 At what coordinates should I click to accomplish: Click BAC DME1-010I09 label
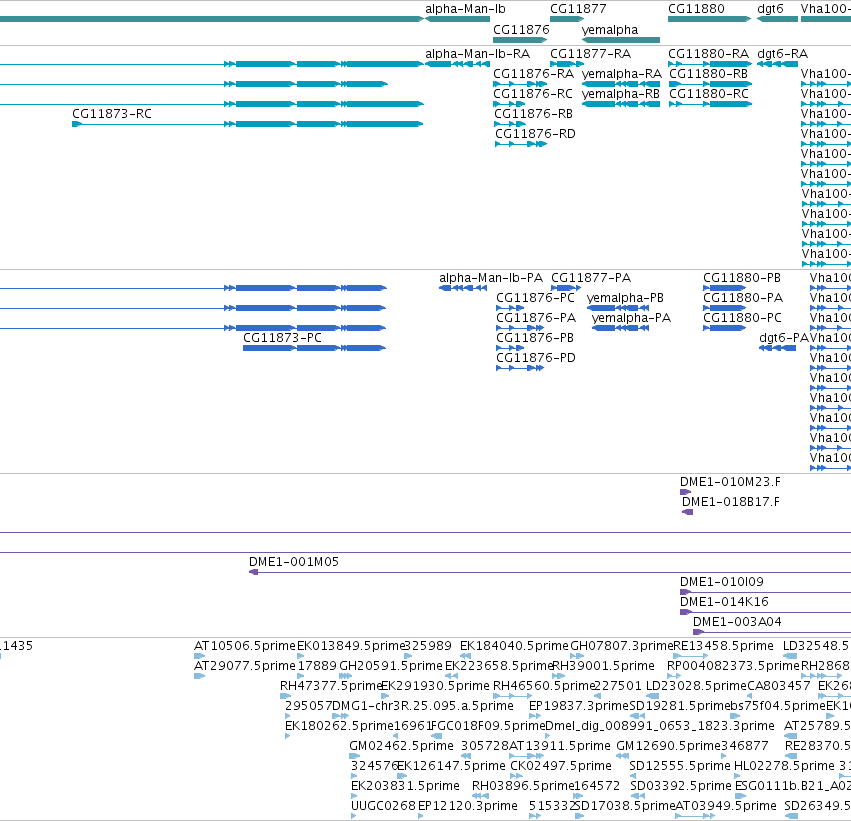click(x=722, y=582)
